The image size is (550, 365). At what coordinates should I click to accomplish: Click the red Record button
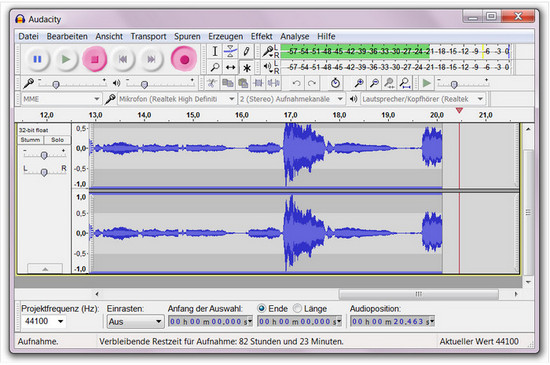pyautogui.click(x=184, y=59)
